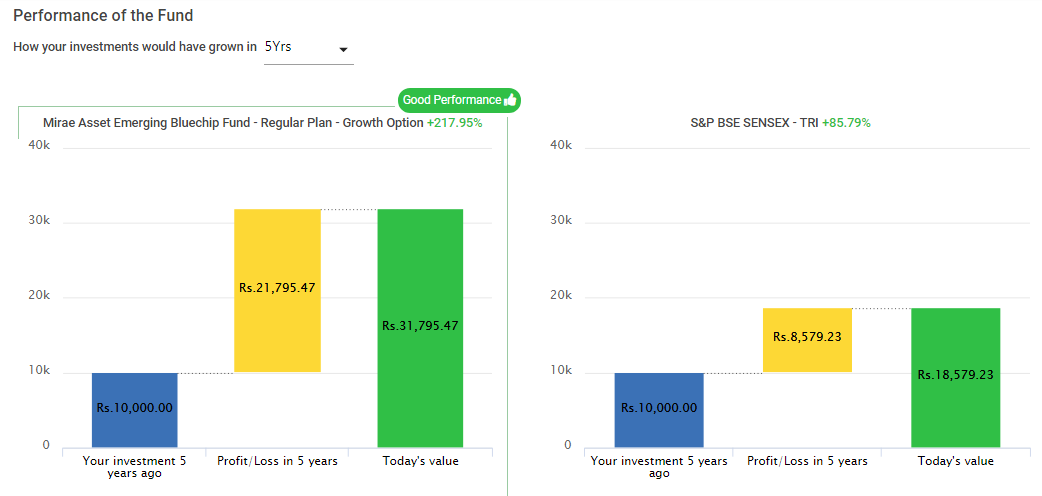Select the 5Yrs text in period selector
This screenshot has height=496, width=1042.
click(x=279, y=47)
